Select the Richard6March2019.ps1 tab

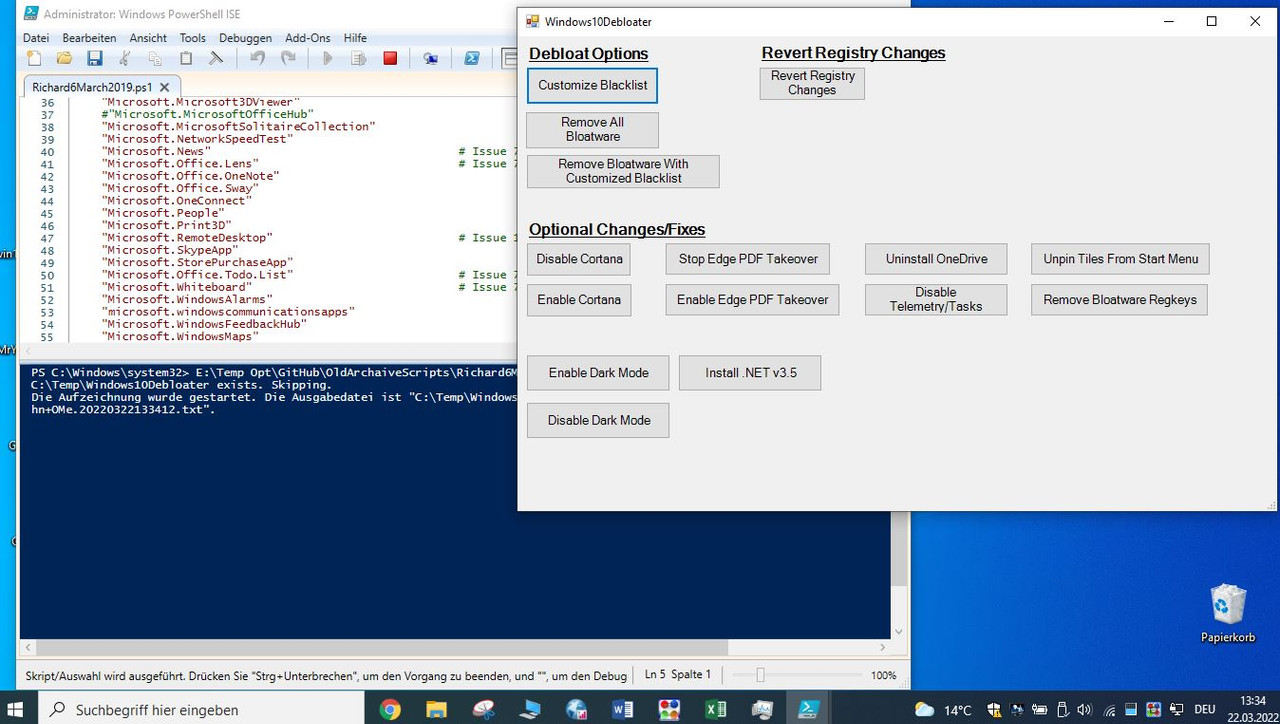click(x=95, y=86)
